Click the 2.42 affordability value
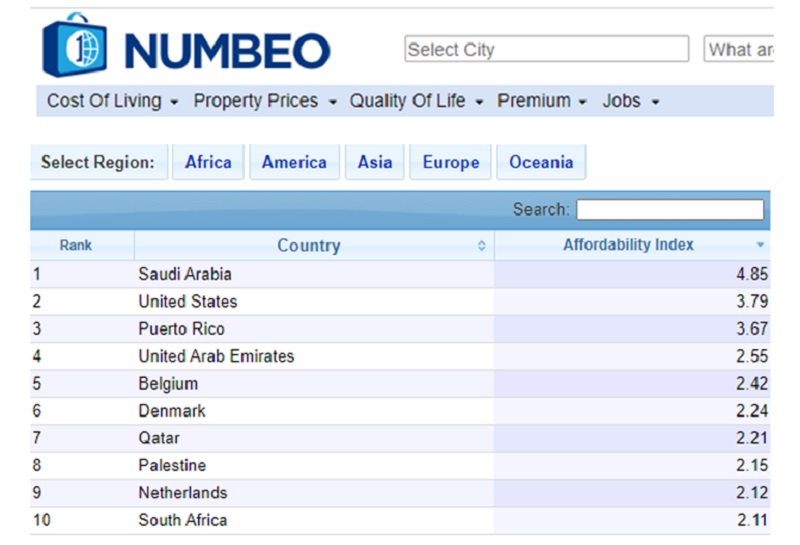 pyautogui.click(x=752, y=384)
